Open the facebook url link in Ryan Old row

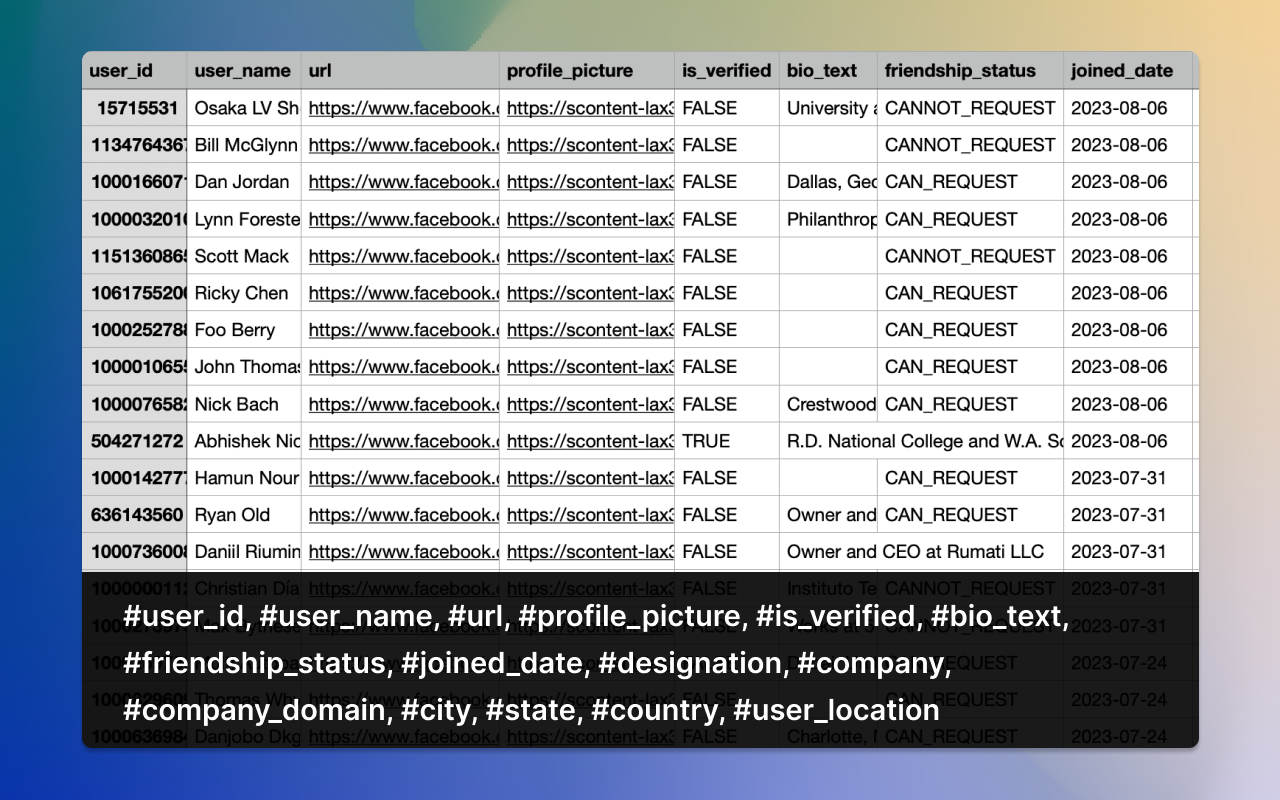403,515
